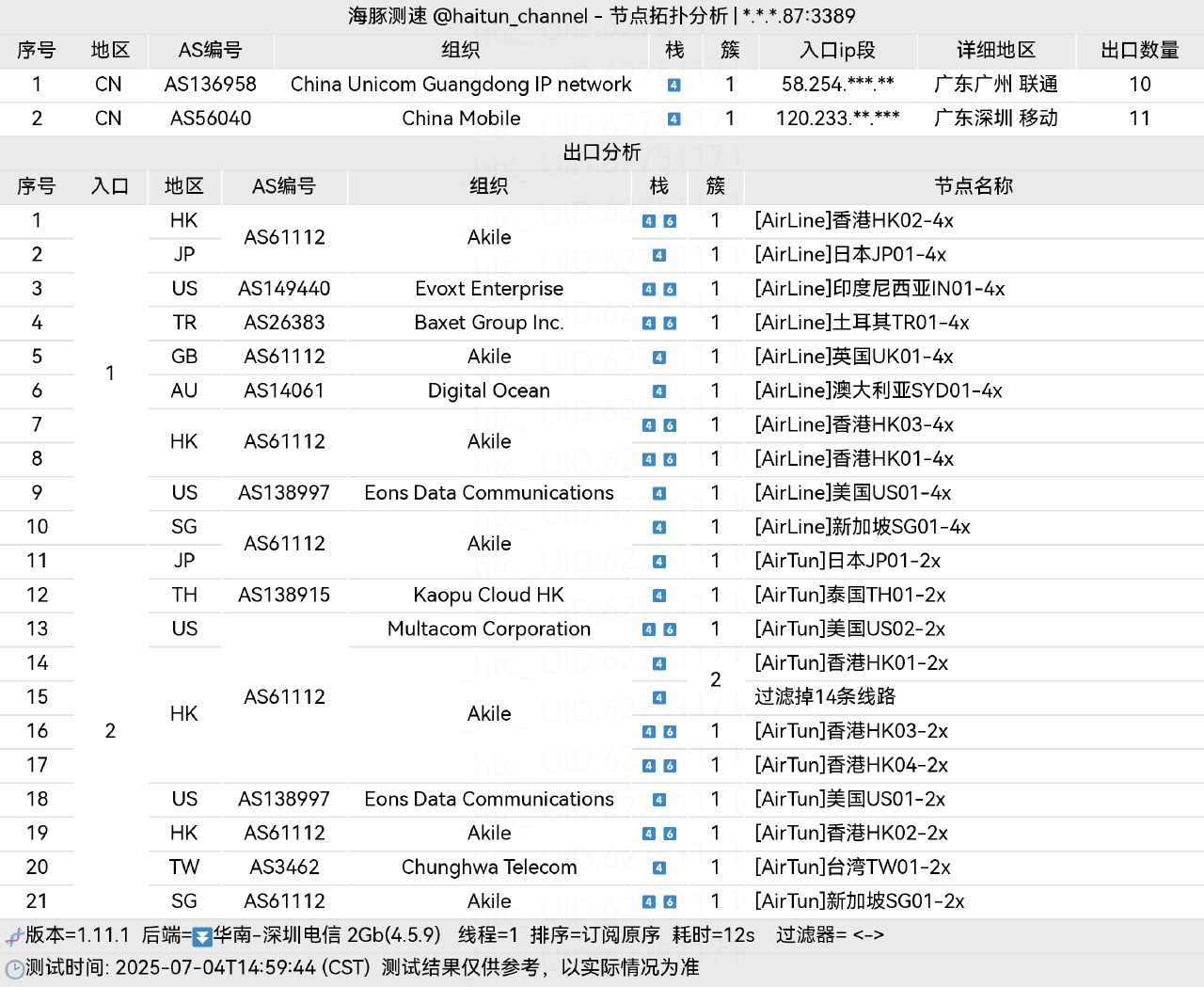Click the 广东广州 联通 cell

(x=996, y=85)
